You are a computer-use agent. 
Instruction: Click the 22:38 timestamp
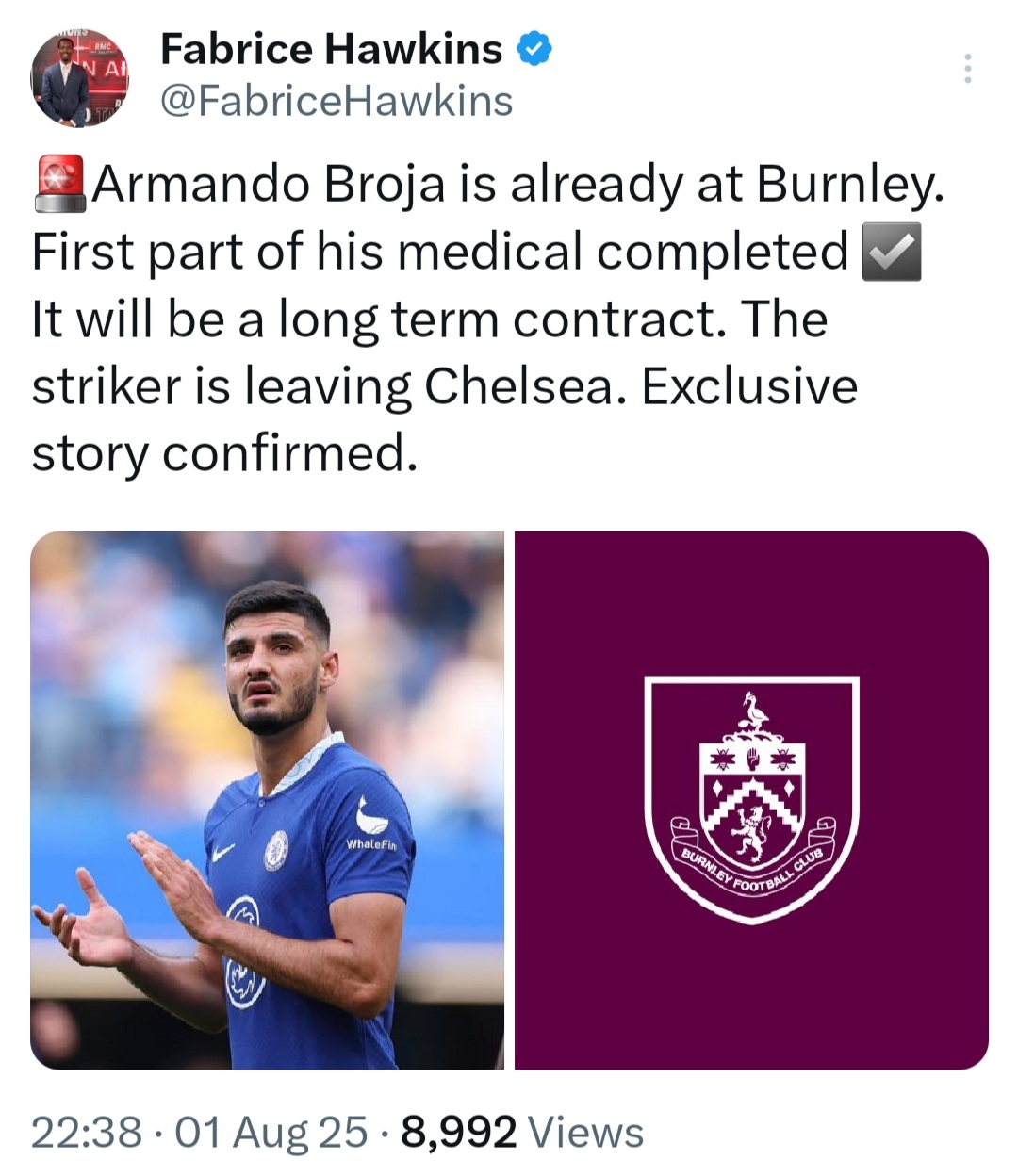[87, 1132]
